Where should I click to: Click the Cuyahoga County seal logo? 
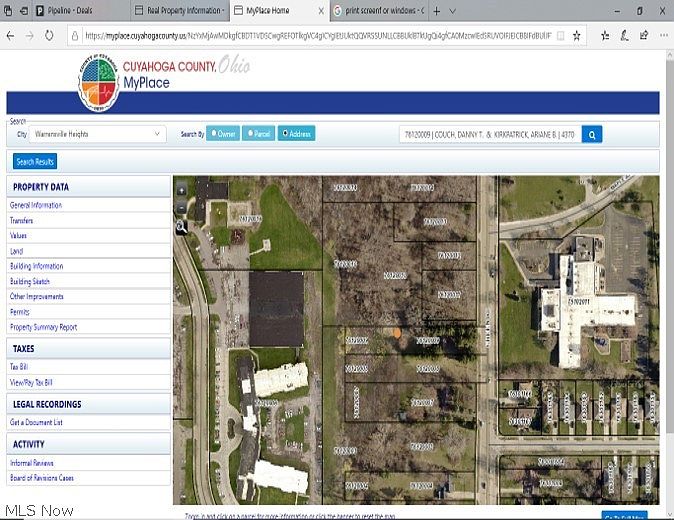coord(98,83)
